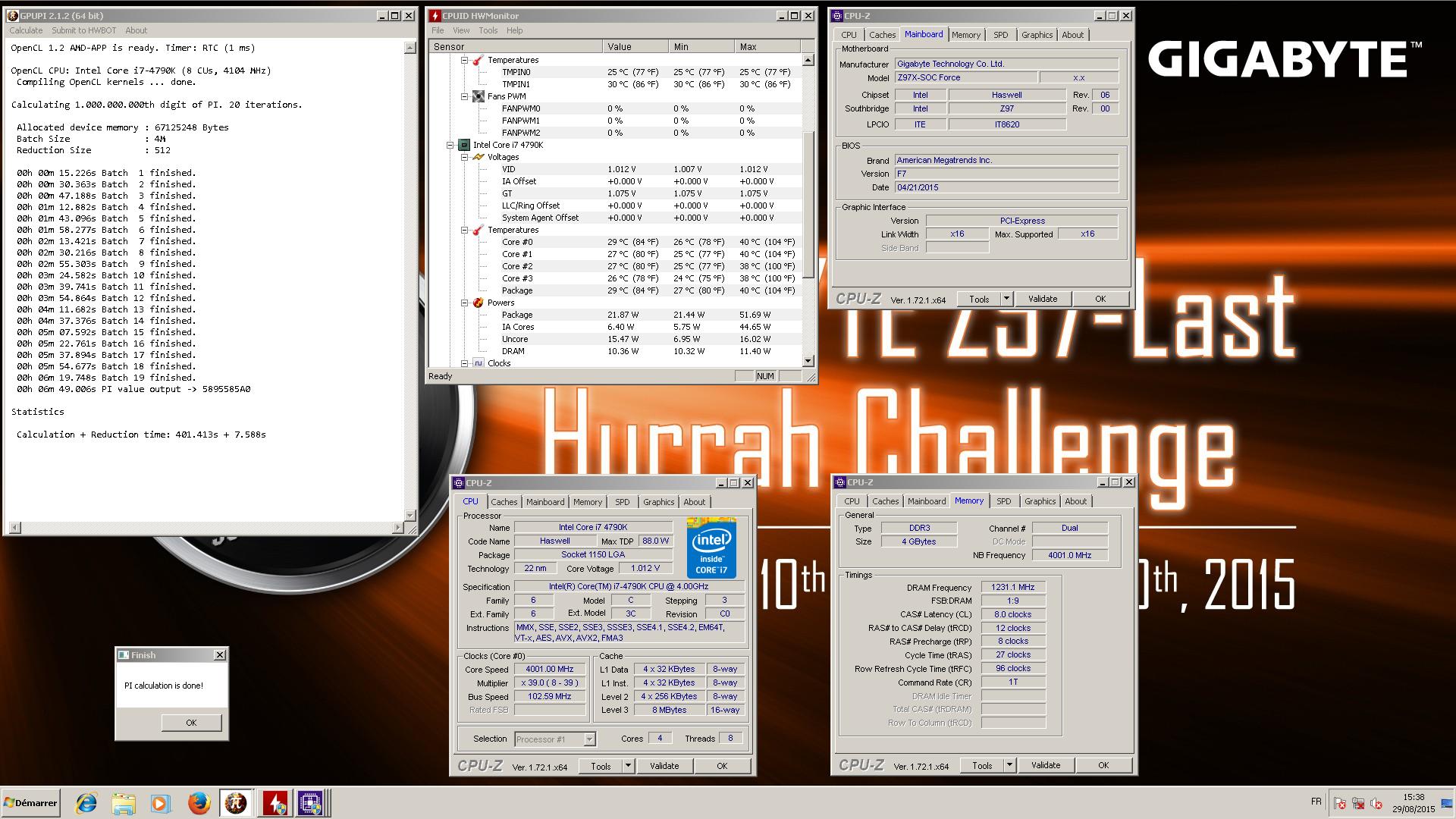
Task: Click the Voltages lightning icon in the HWMonitor tree
Action: (x=478, y=157)
